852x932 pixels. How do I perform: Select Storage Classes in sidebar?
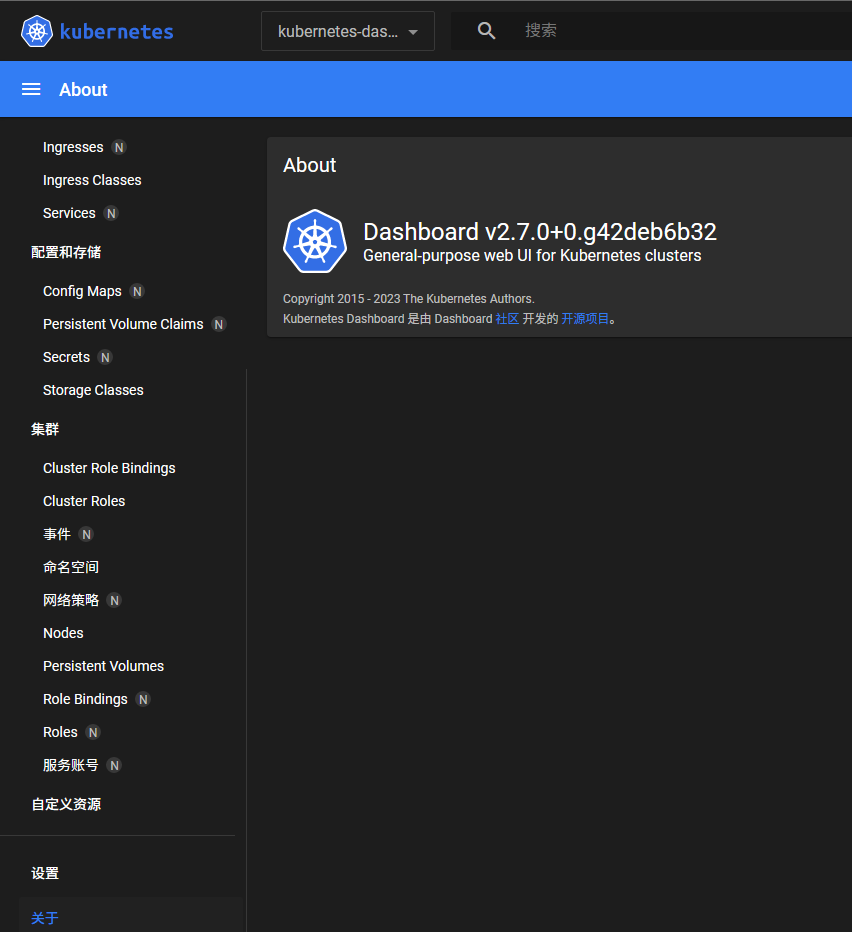tap(93, 390)
